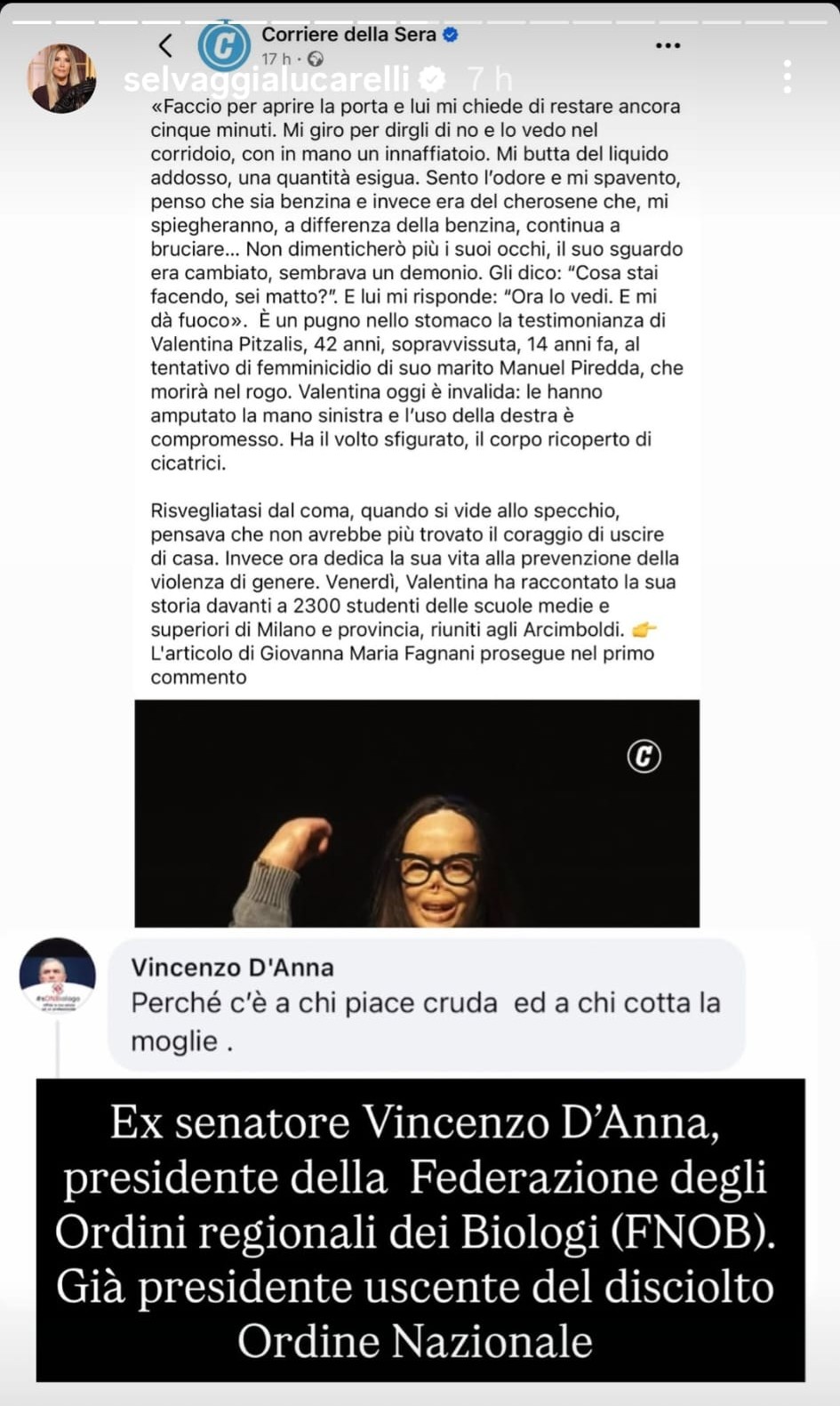840x1406 pixels.
Task: Tap the white verified badge after selvaggialucarelli
Action: [x=432, y=79]
